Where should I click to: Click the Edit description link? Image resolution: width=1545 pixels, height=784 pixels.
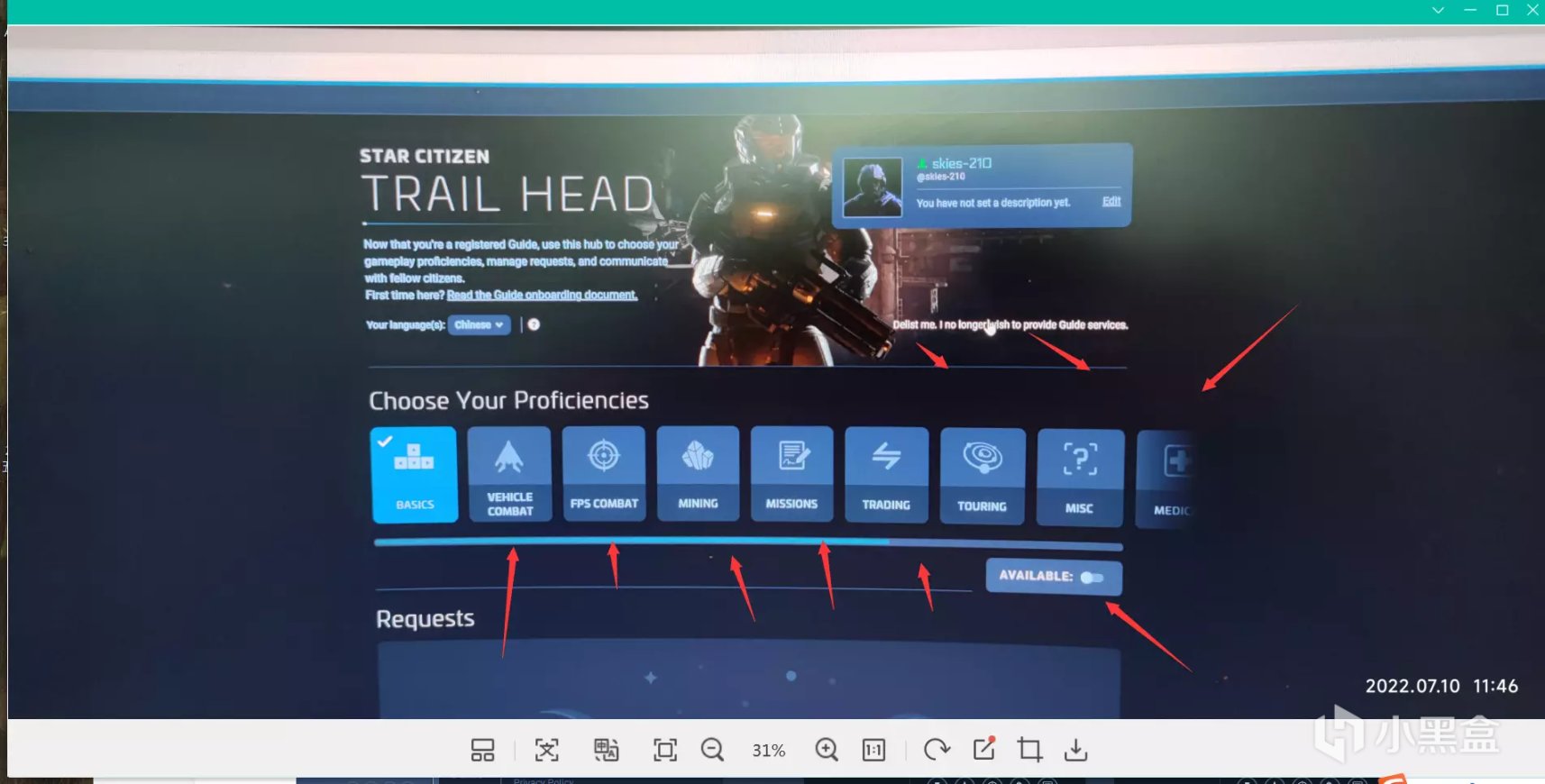(x=1111, y=201)
